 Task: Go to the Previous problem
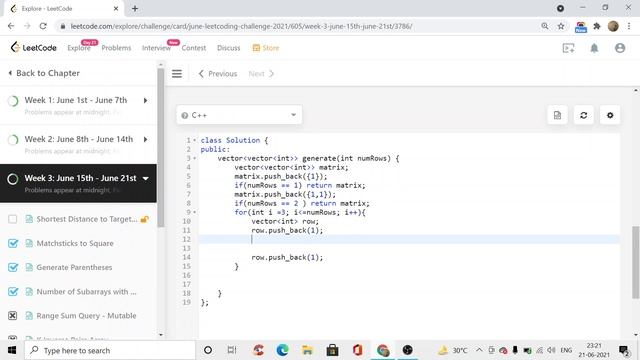[218, 74]
